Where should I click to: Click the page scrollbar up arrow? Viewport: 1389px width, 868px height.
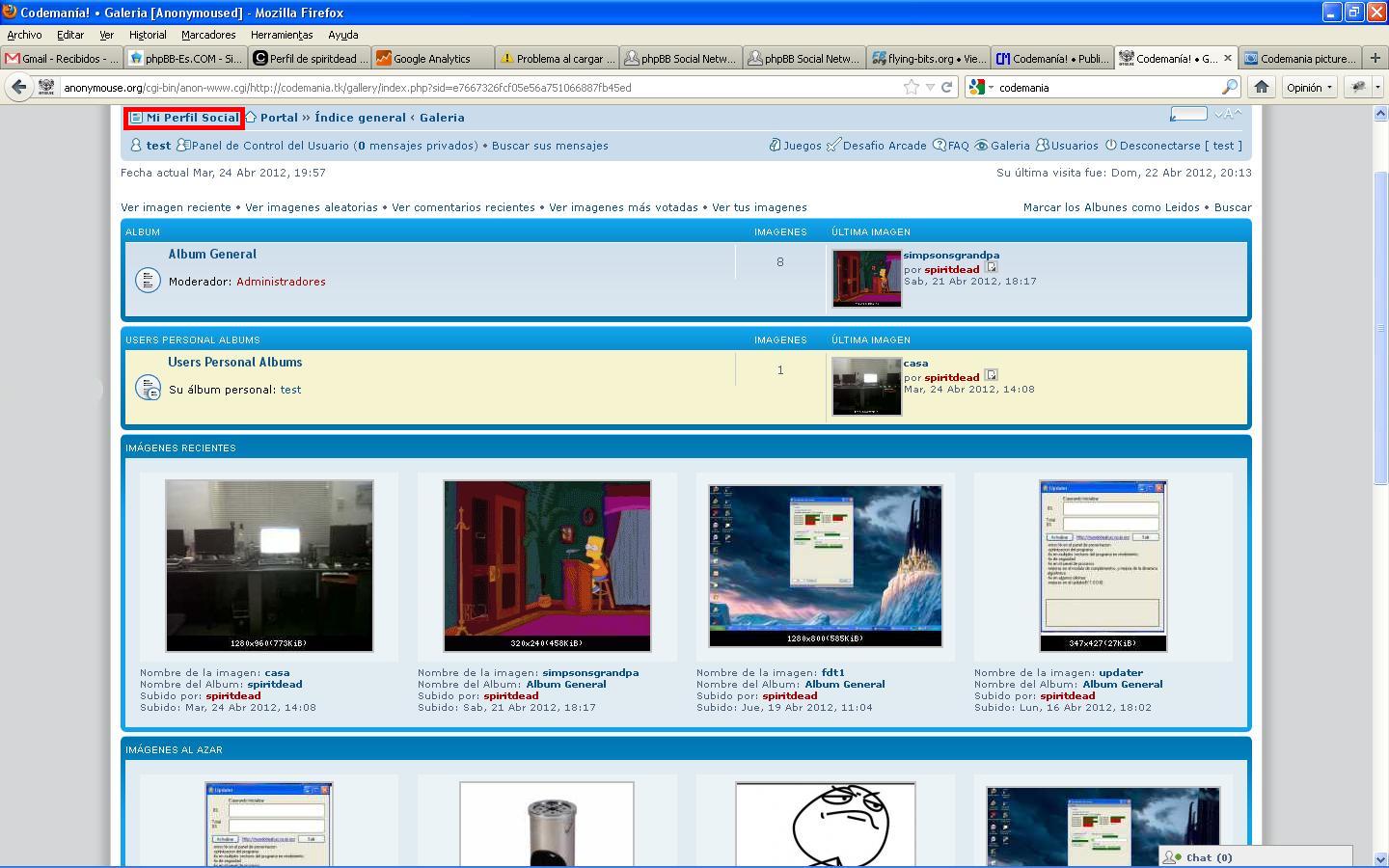click(1379, 114)
